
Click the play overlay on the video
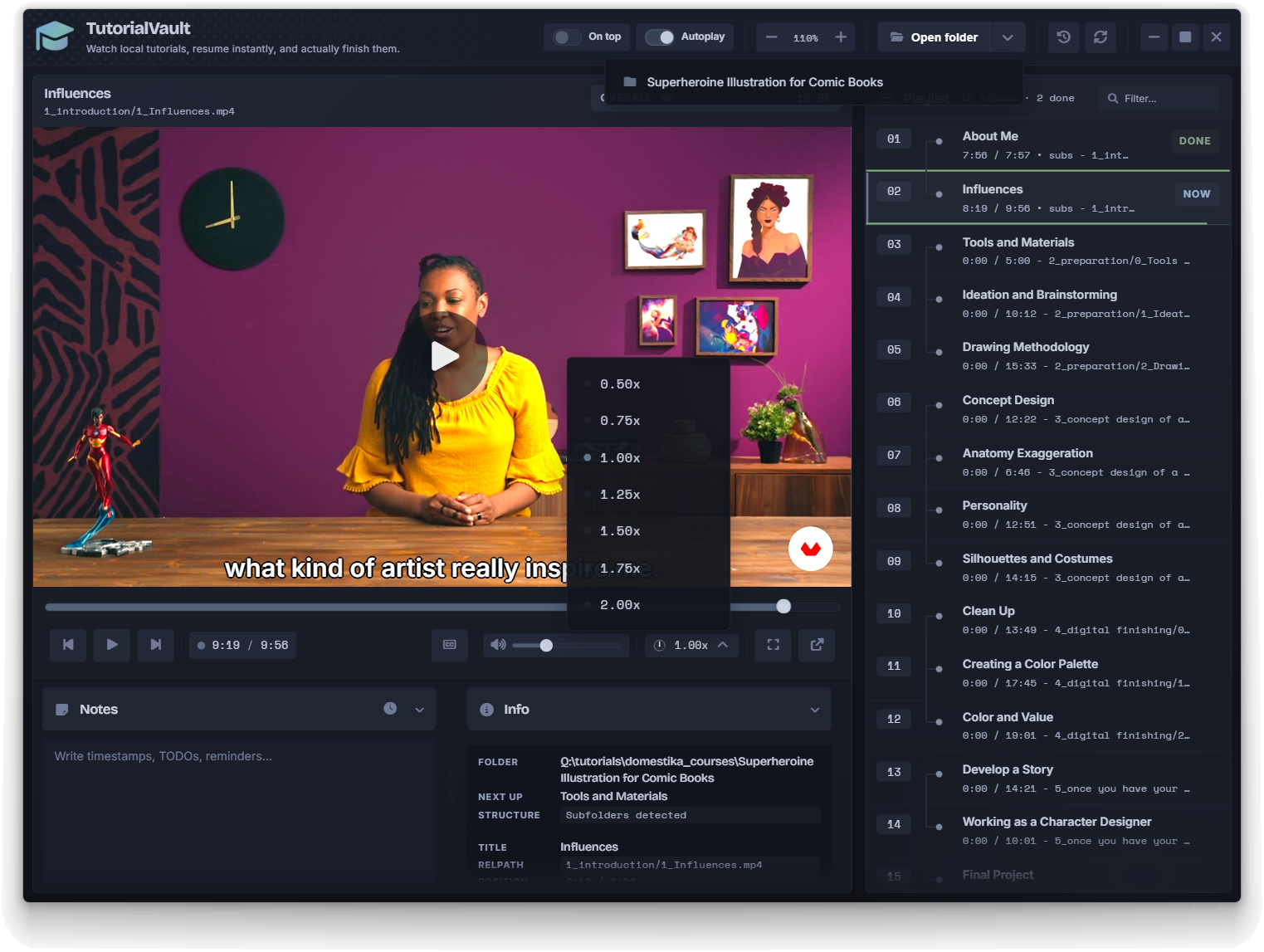(445, 356)
